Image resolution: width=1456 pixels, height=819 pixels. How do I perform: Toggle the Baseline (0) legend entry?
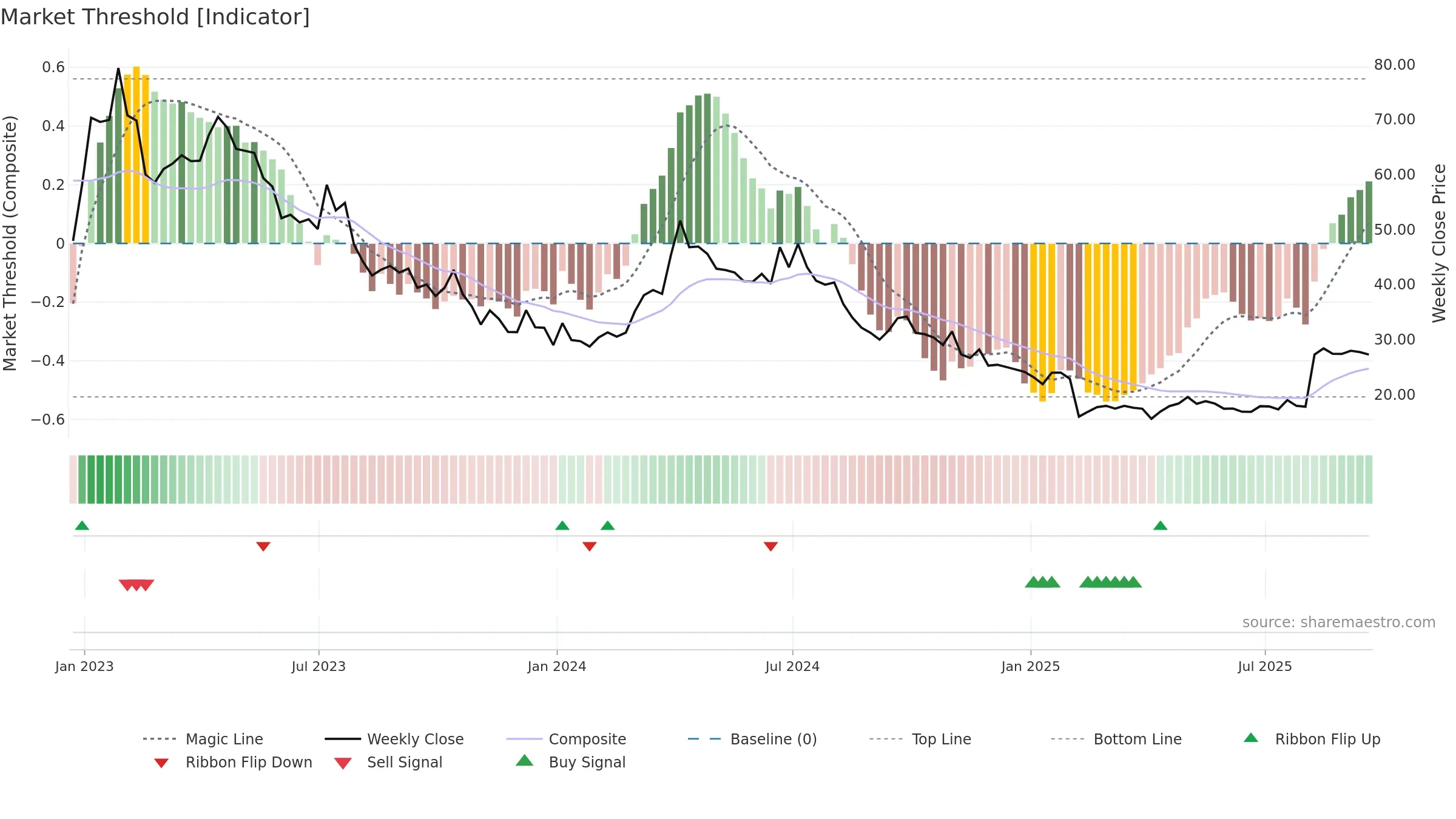752,739
